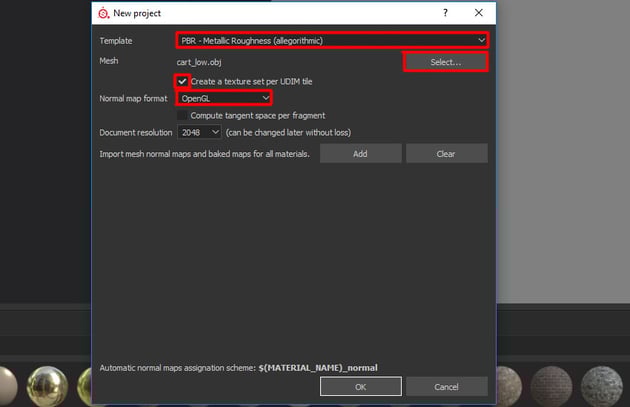Open the Document resolution 2048 dropdown
Viewport: 630px width, 407px height.
pyautogui.click(x=199, y=132)
